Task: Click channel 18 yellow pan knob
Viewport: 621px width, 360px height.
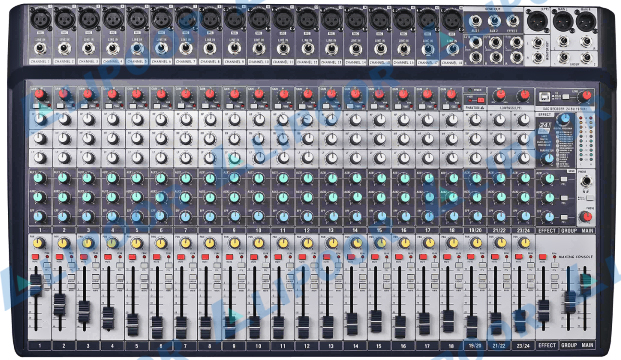Action: (453, 243)
